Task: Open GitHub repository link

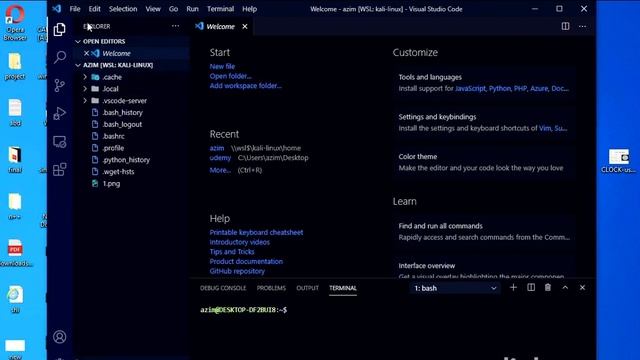Action: point(237,271)
